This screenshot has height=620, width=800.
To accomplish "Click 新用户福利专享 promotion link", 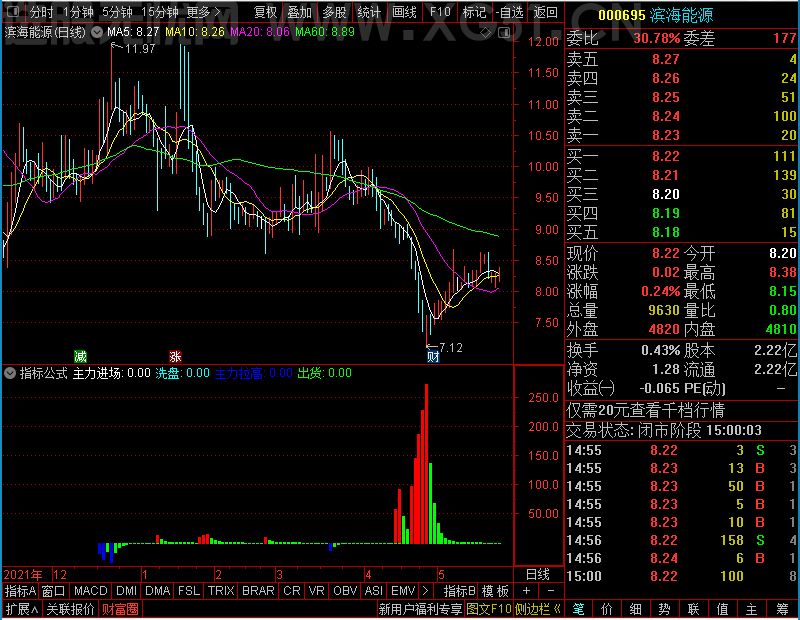I will pos(420,609).
